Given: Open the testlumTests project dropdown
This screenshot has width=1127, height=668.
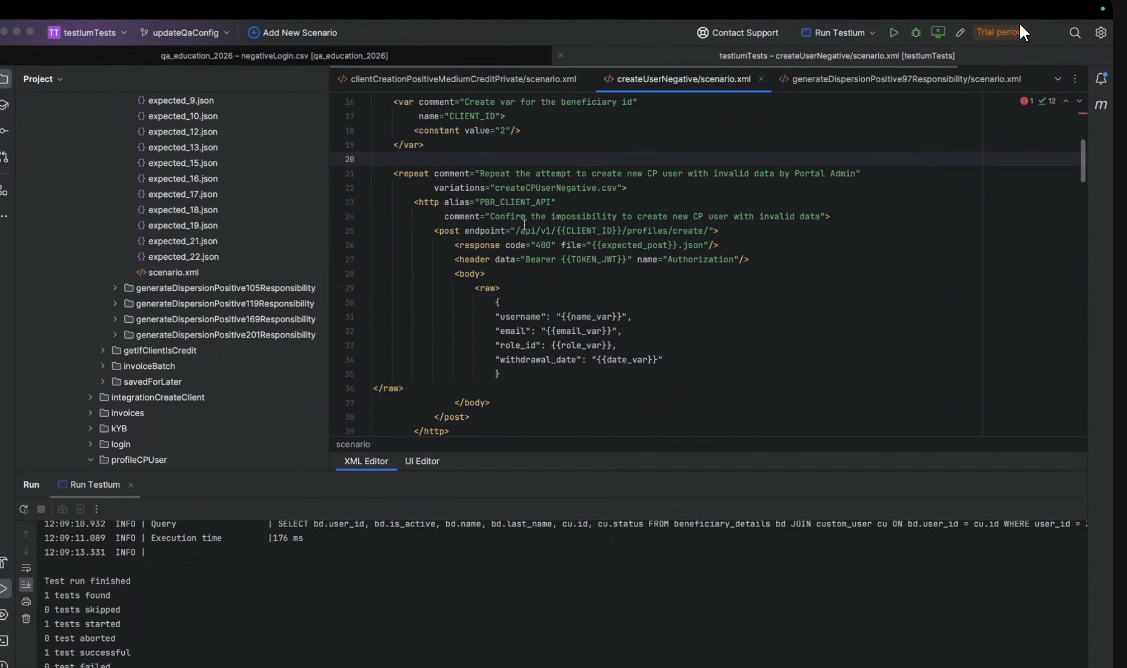Looking at the screenshot, I should click(87, 32).
